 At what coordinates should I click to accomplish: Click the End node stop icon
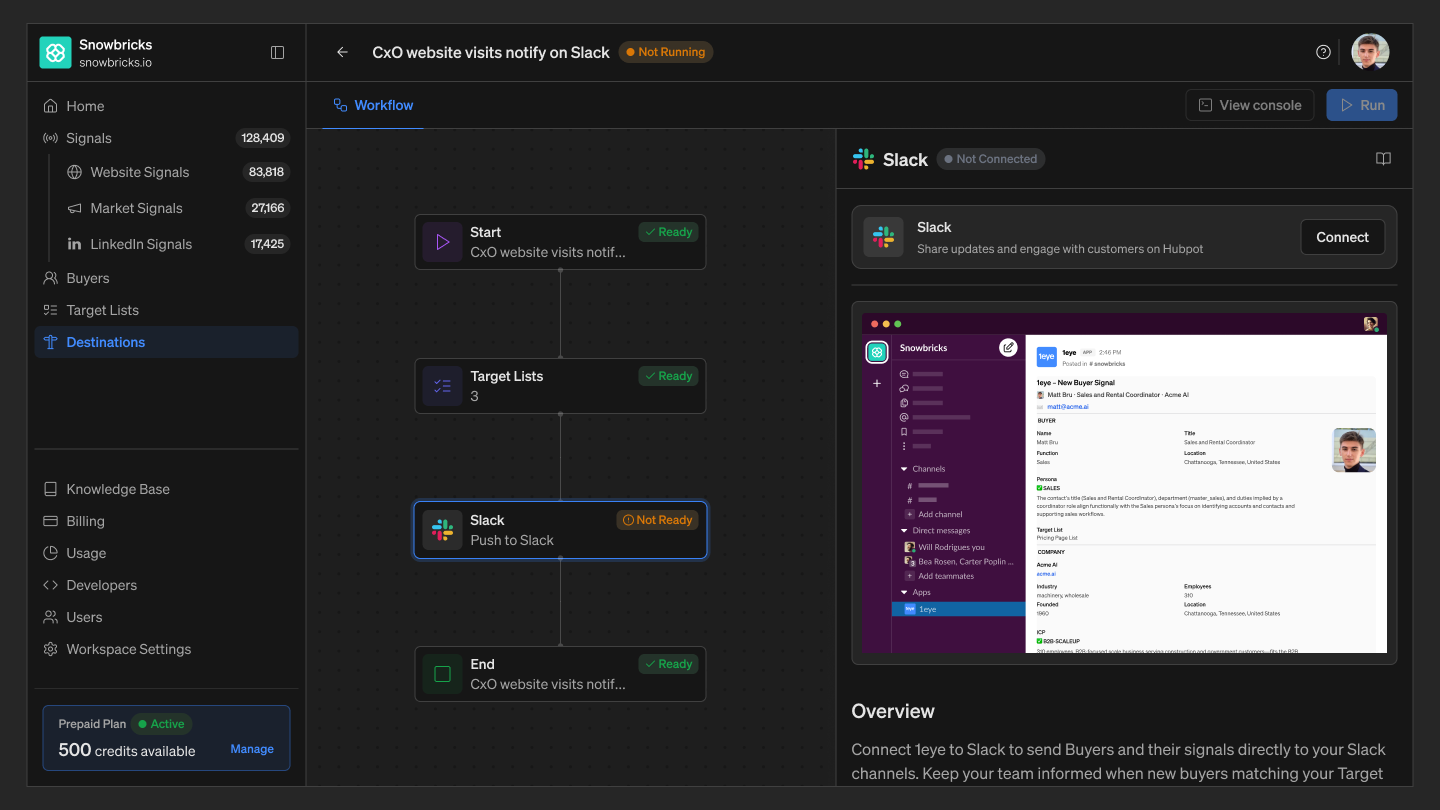(x=442, y=674)
